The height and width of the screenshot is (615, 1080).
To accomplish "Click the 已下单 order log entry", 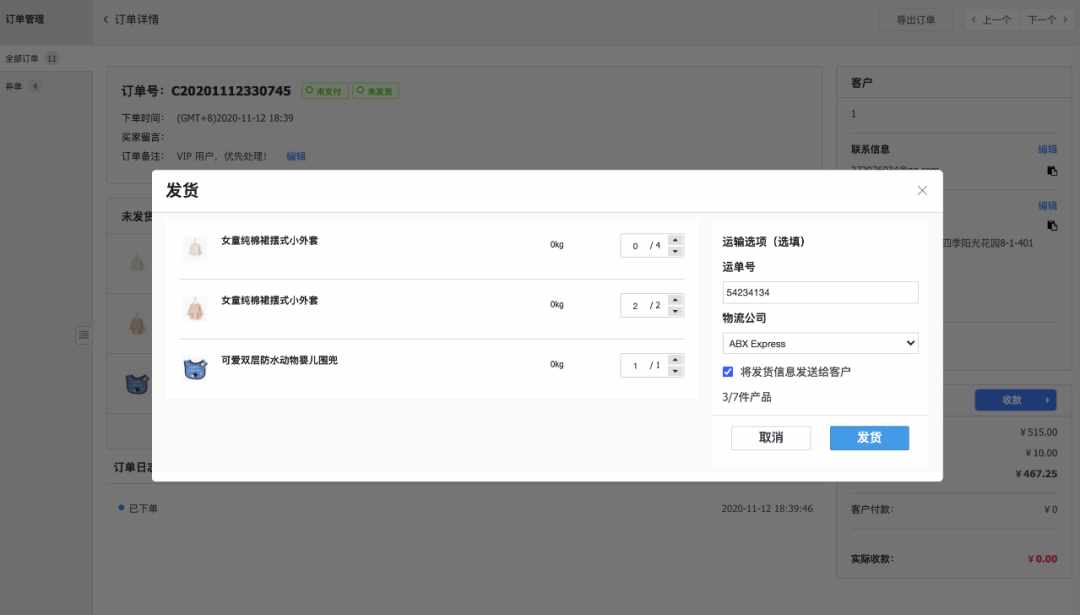I will pos(143,508).
